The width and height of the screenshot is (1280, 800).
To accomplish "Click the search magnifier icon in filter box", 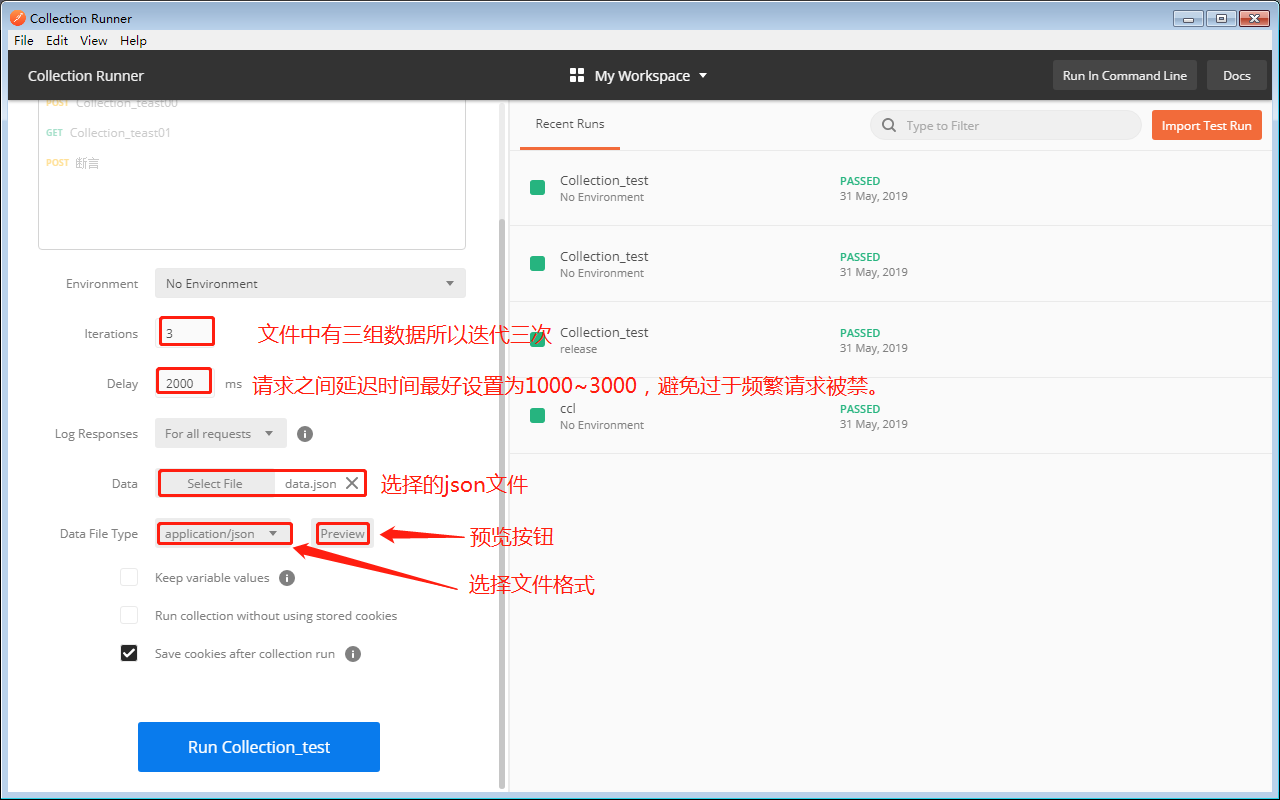I will click(889, 126).
